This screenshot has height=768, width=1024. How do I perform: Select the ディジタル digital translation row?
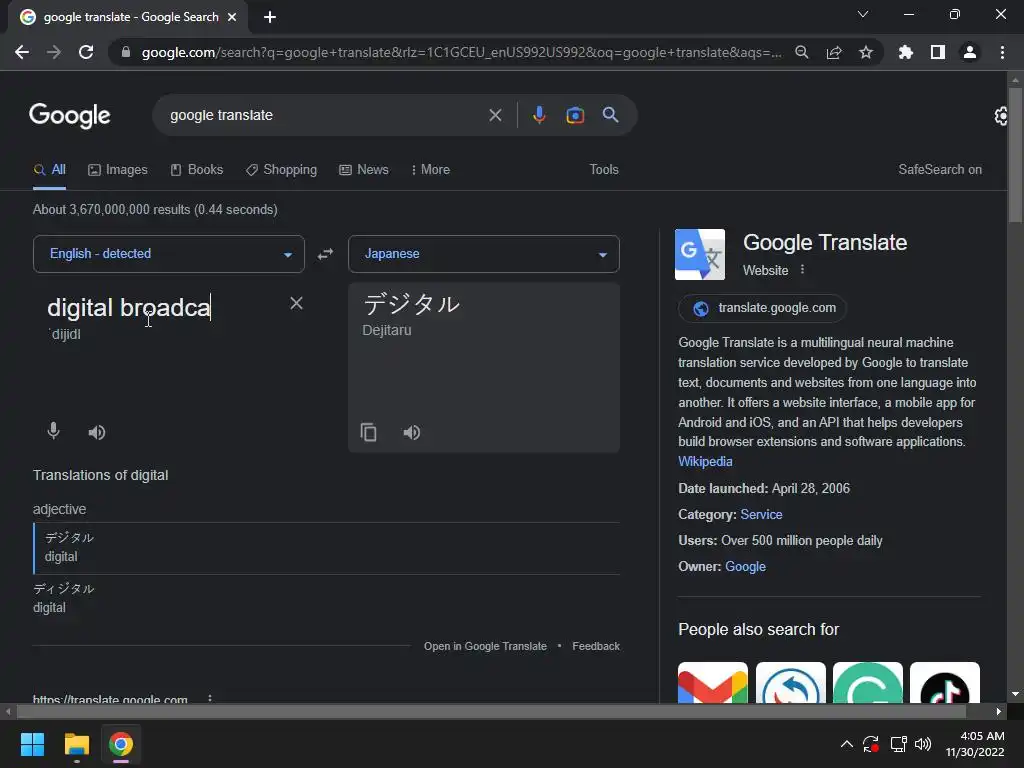tap(326, 598)
